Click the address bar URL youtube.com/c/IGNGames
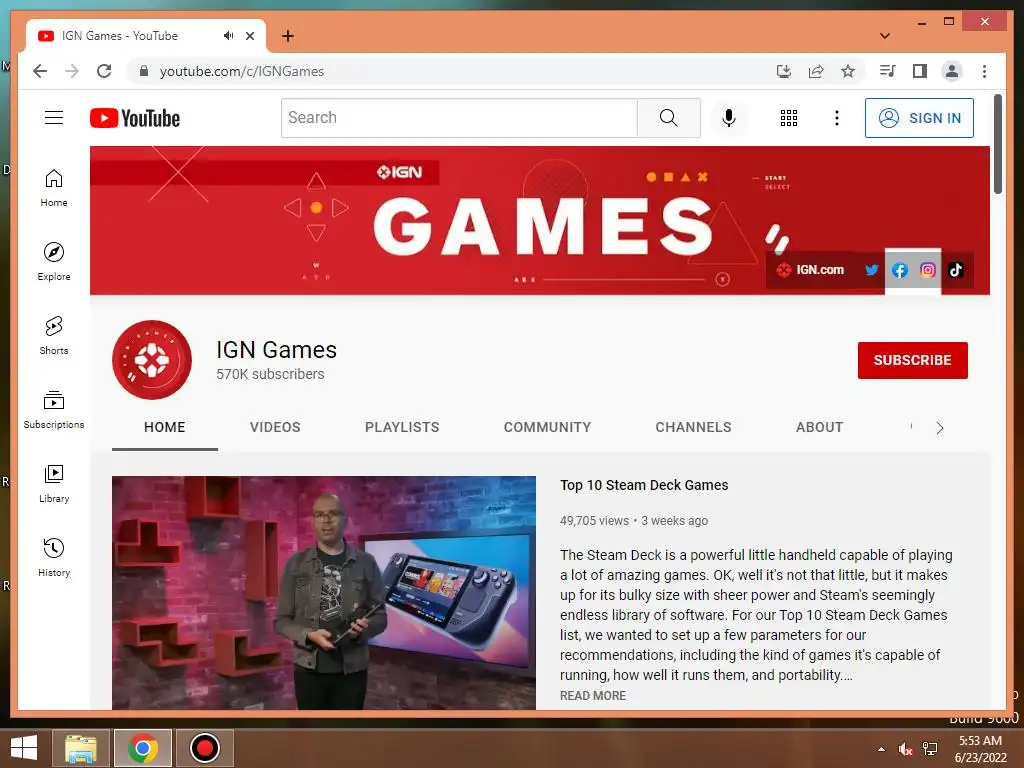 tap(242, 71)
